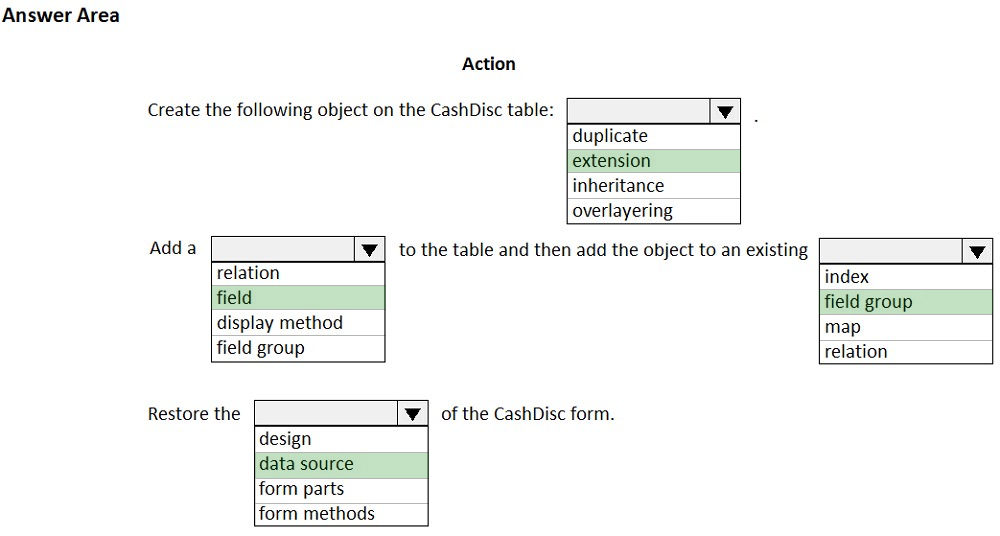Select the 'form parts' option
The width and height of the screenshot is (1000, 536).
pos(341,489)
